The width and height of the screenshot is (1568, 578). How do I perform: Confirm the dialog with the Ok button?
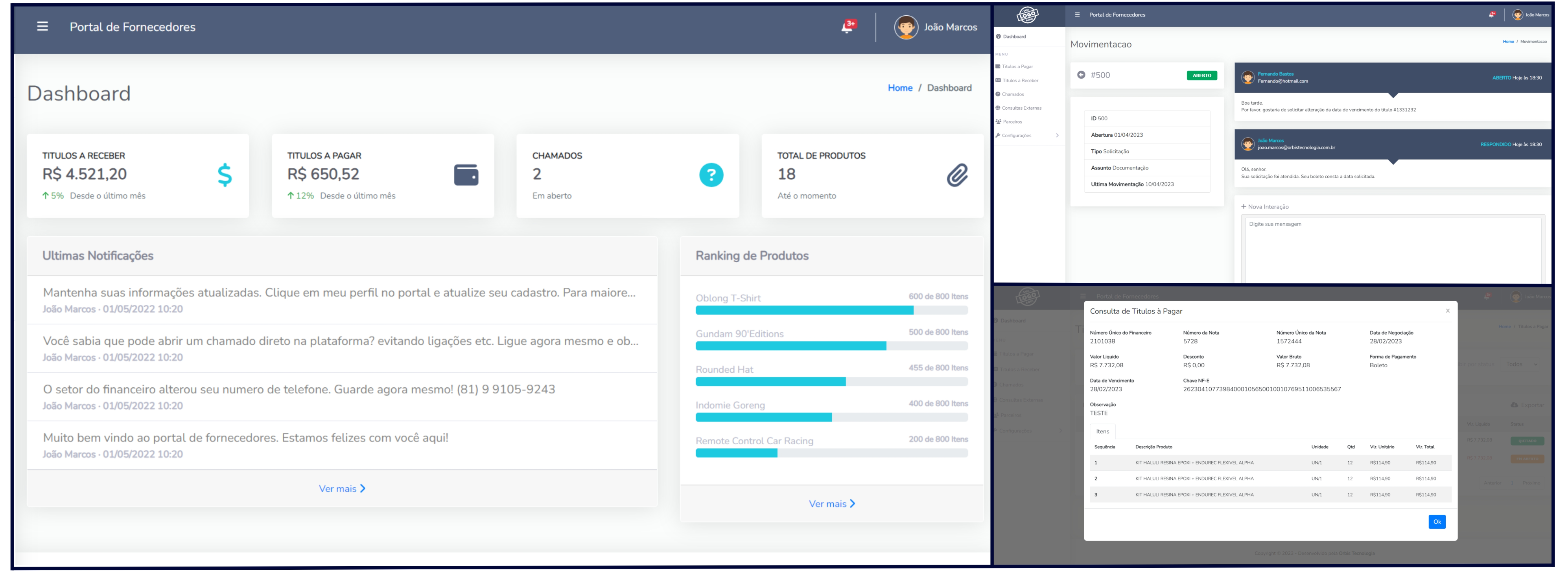coord(1437,521)
